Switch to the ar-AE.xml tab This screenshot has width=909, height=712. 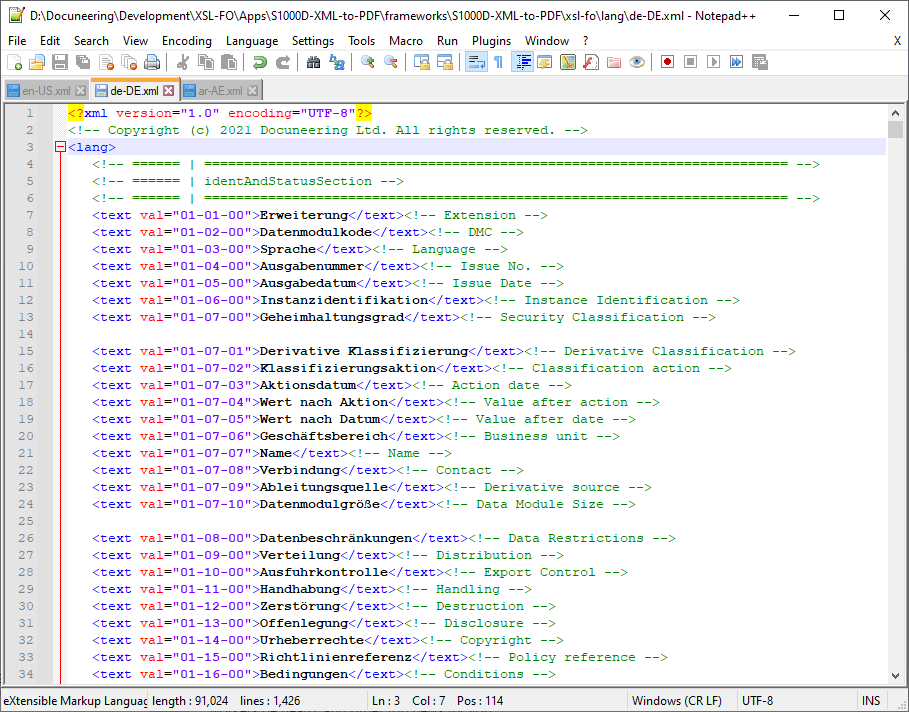pos(220,91)
